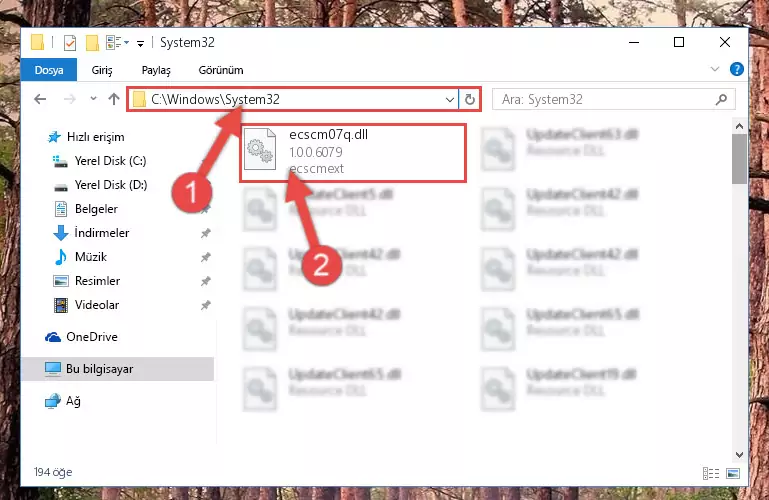
Task: Open the Help question mark icon
Action: pyautogui.click(x=737, y=69)
